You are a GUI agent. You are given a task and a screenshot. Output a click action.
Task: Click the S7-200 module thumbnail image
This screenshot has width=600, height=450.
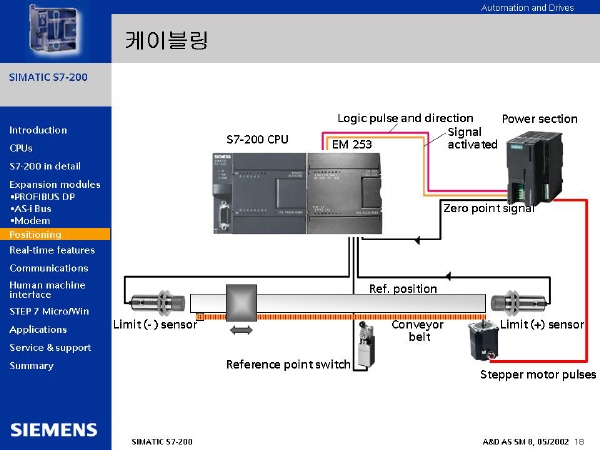point(54,30)
